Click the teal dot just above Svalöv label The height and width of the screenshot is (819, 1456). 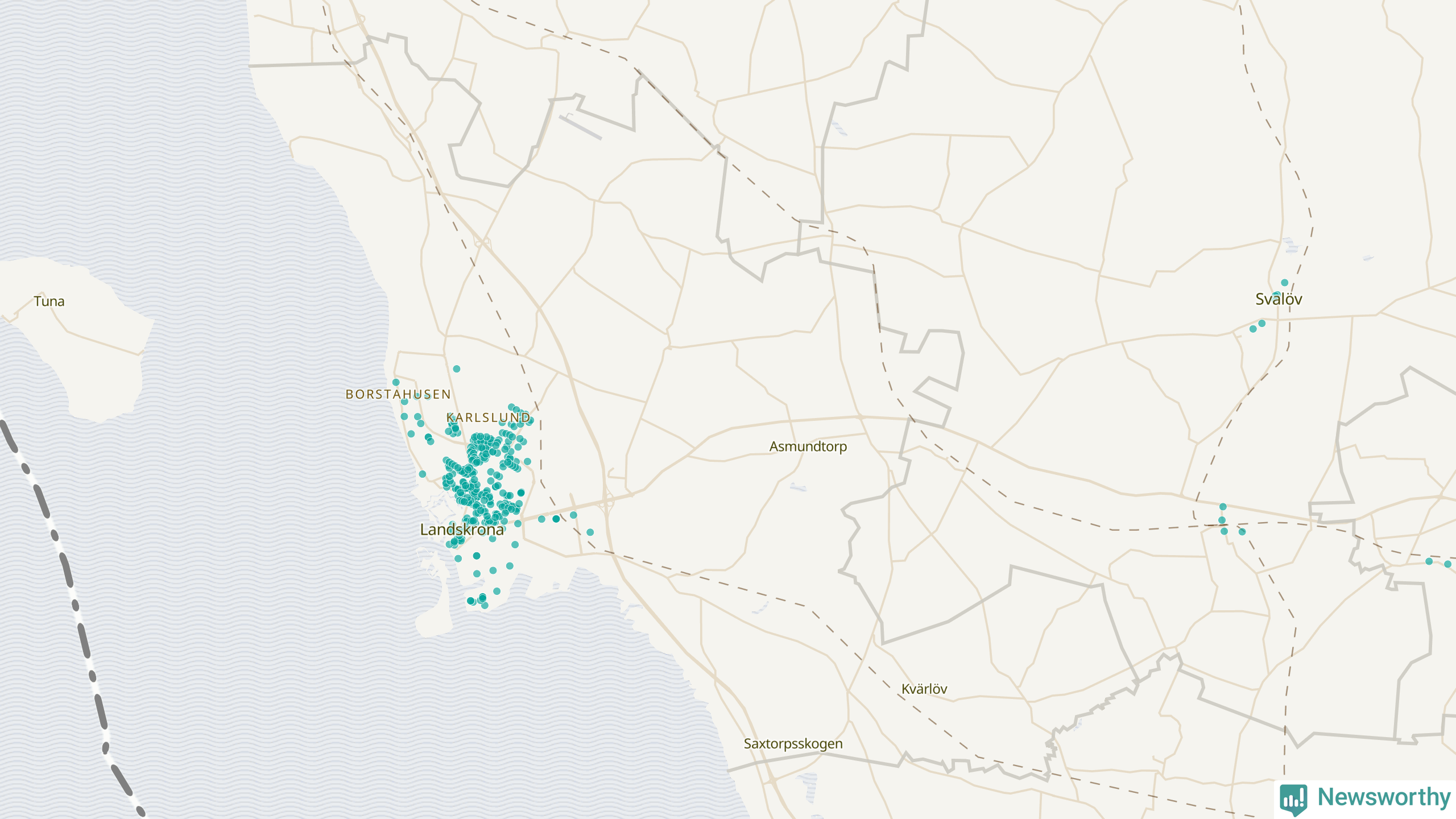click(x=1284, y=283)
